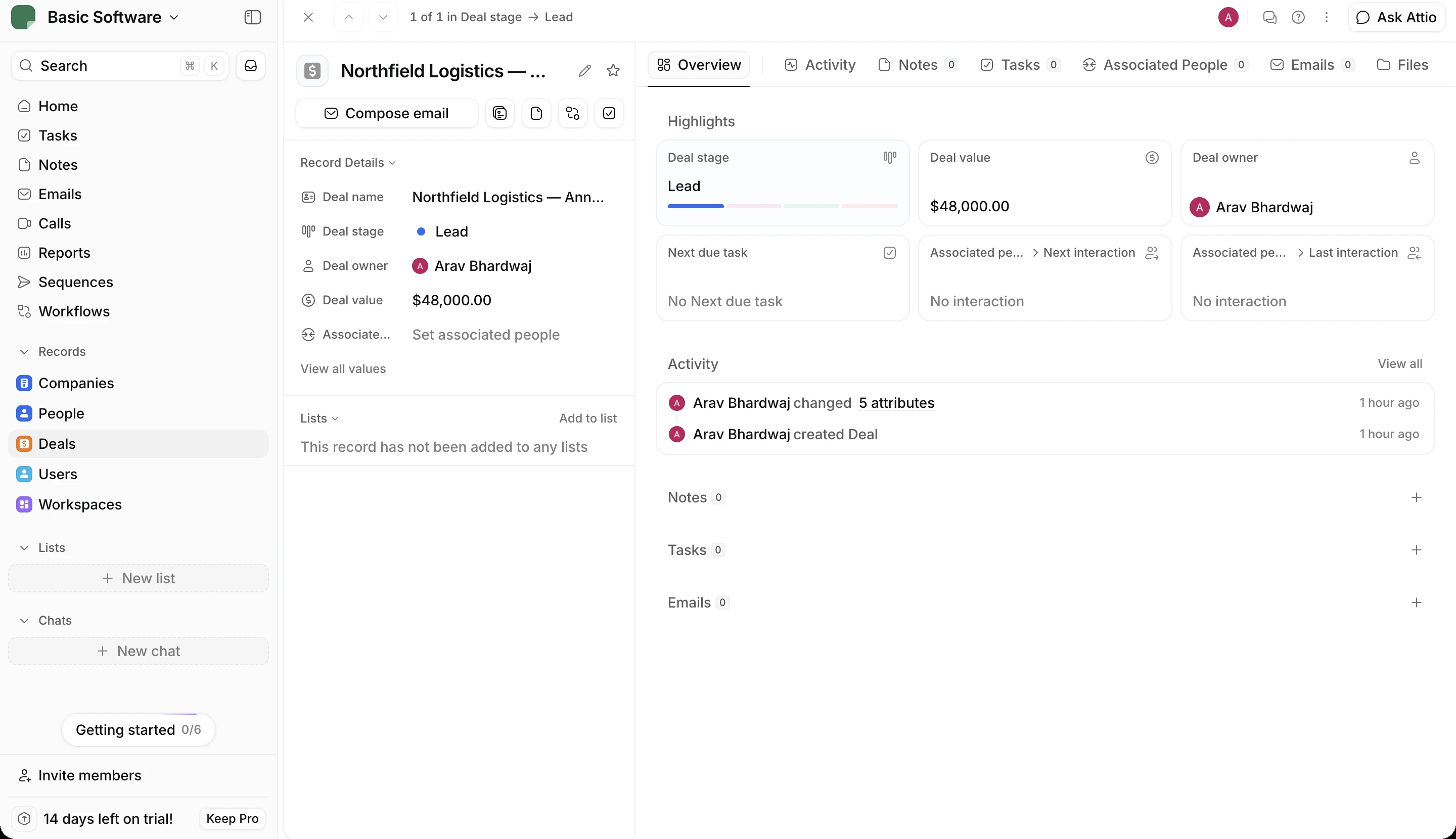Click Compose email button

point(387,113)
